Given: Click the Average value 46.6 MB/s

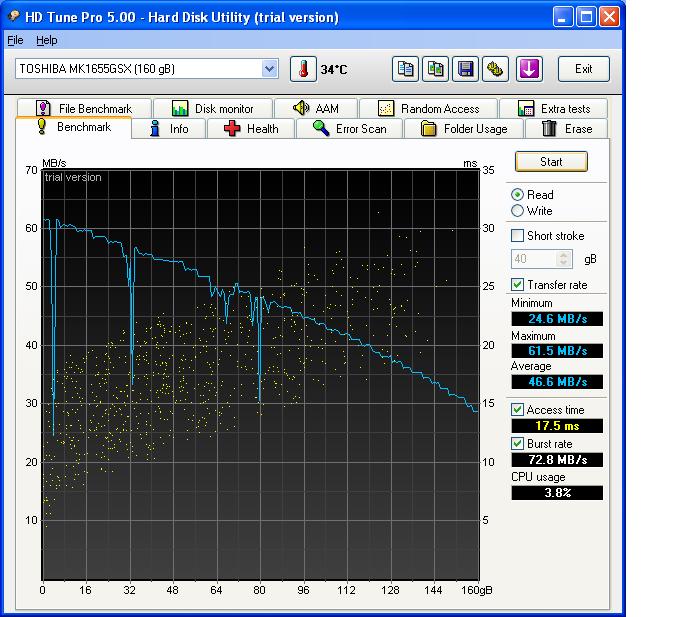Looking at the screenshot, I should point(557,382).
